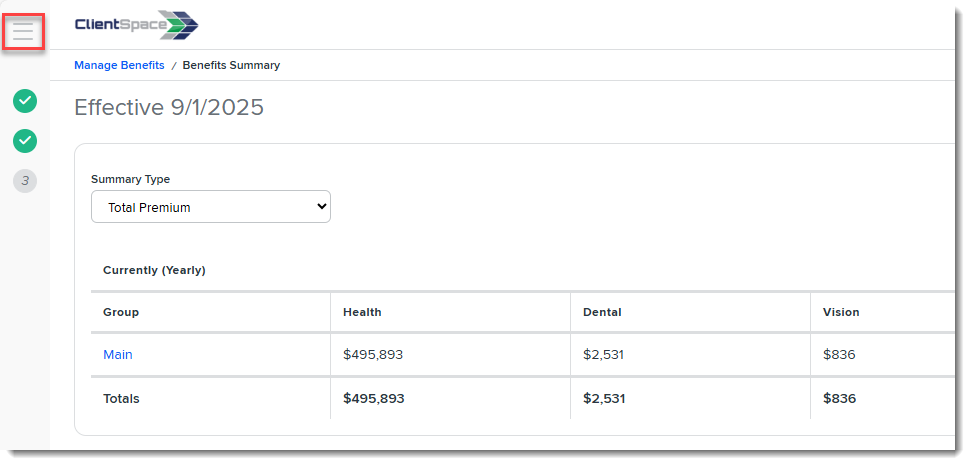Click the Total Premium dropdown arrow

coord(321,207)
